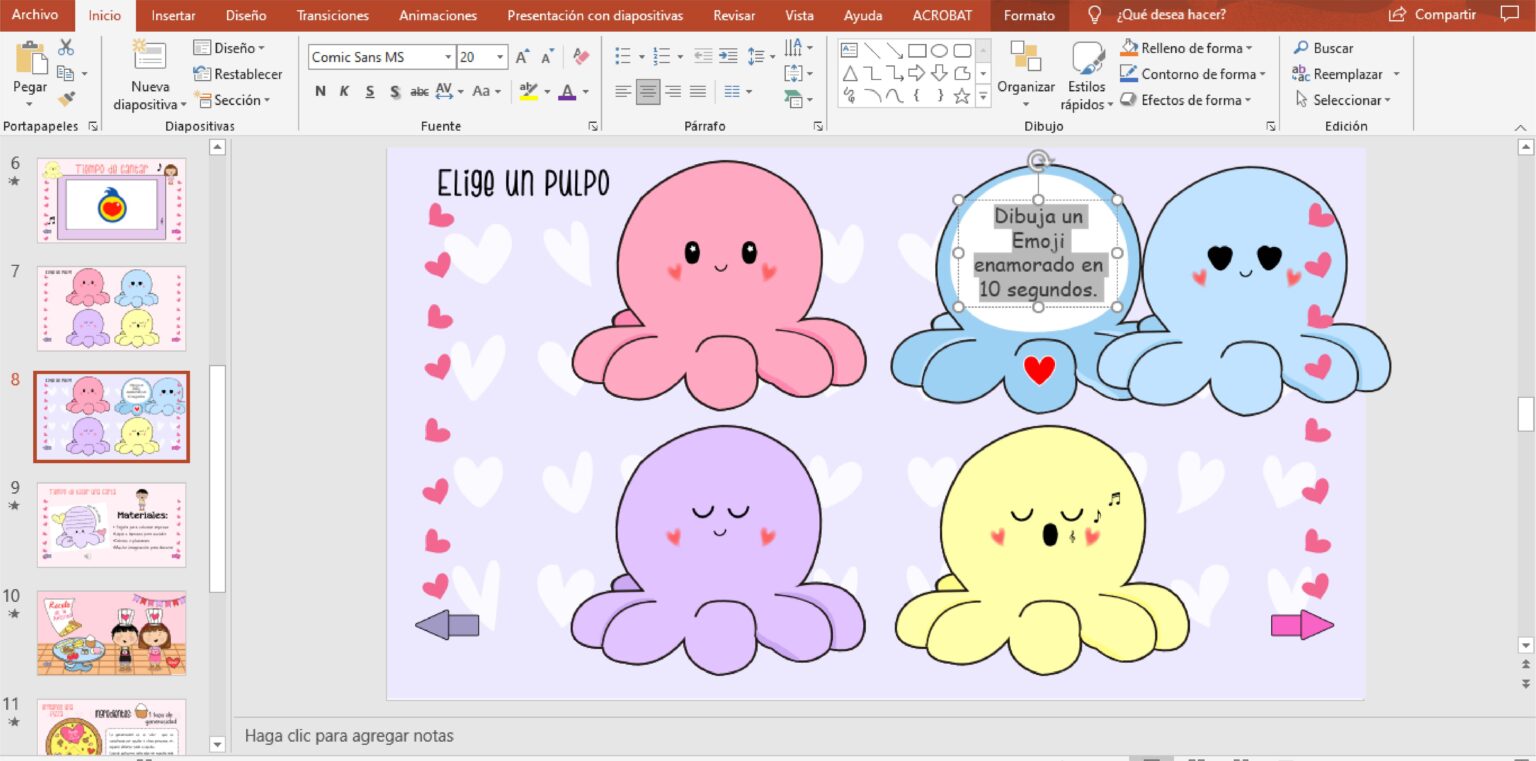Apply the purple font color
1536x761 pixels.
567,92
